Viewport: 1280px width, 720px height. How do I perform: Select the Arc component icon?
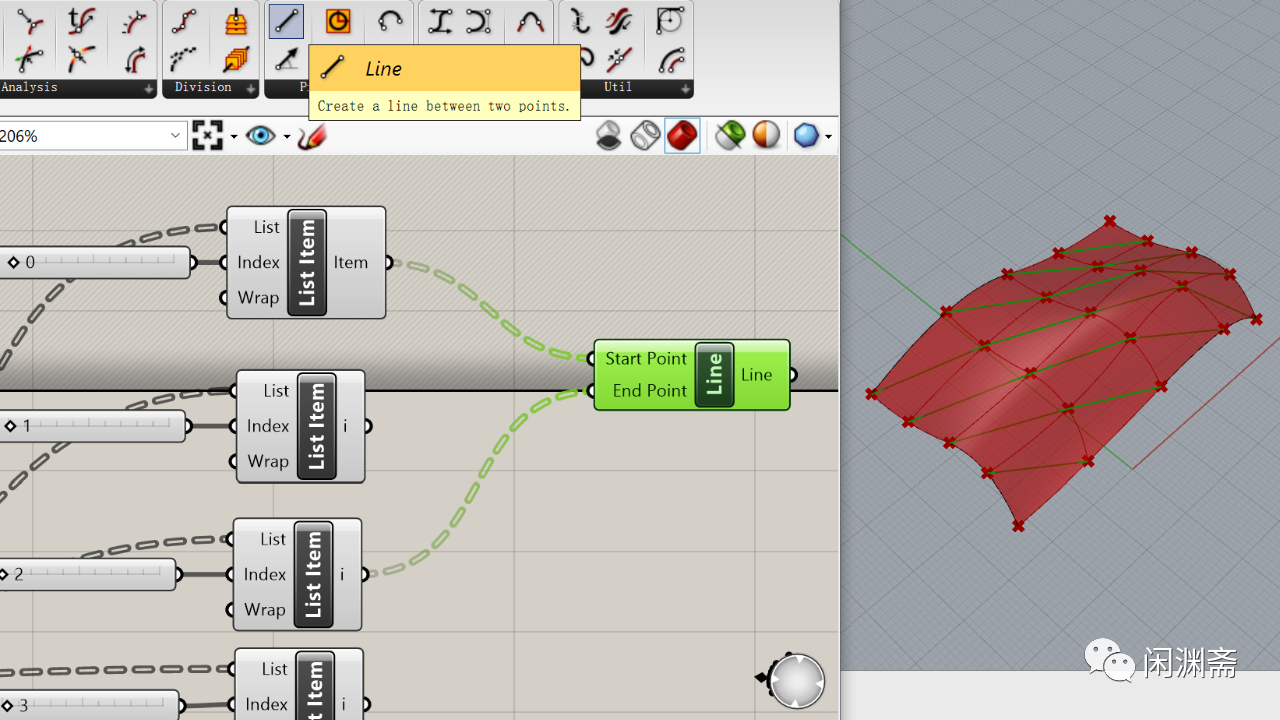390,21
